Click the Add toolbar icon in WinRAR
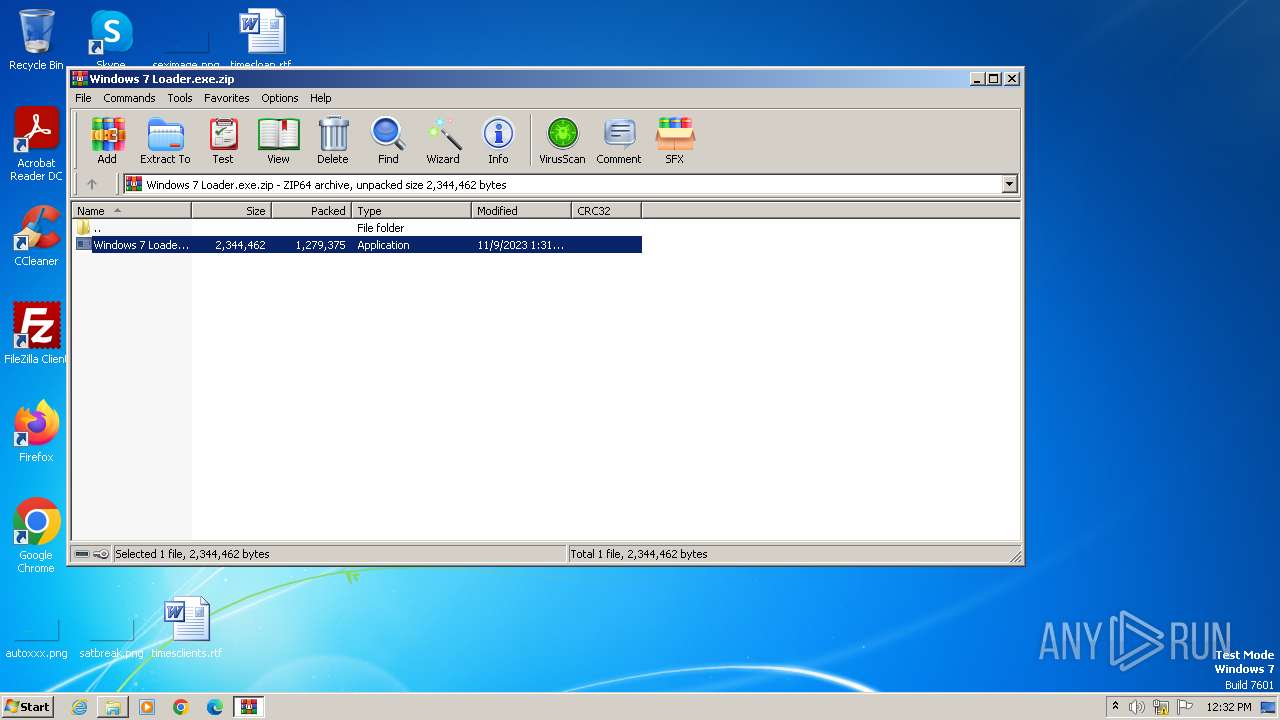Image resolution: width=1280 pixels, height=720 pixels. [x=107, y=141]
